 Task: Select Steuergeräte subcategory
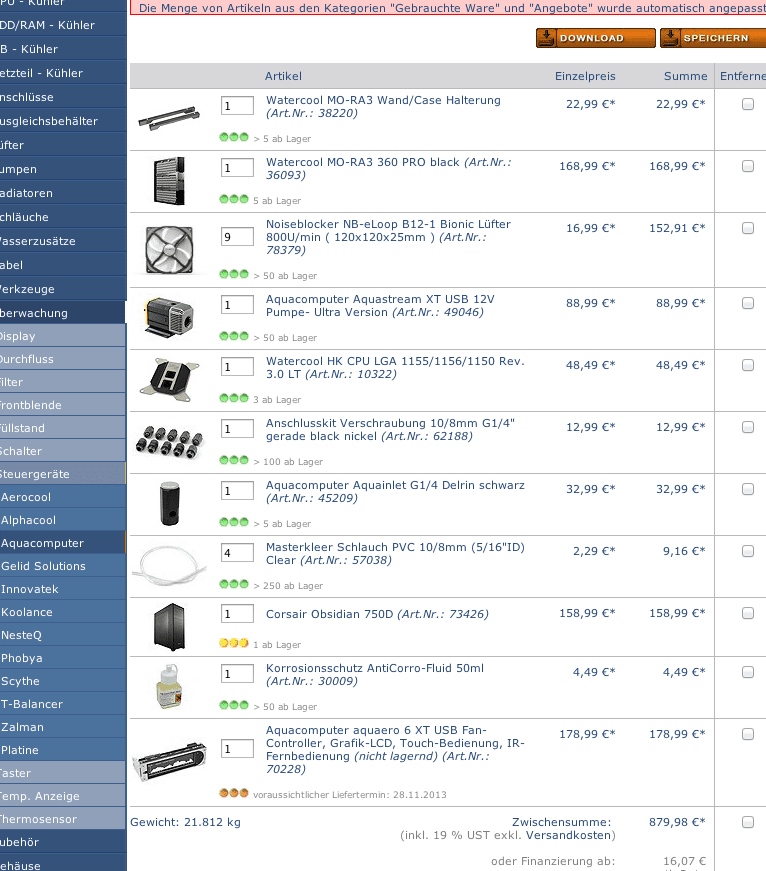tap(63, 474)
